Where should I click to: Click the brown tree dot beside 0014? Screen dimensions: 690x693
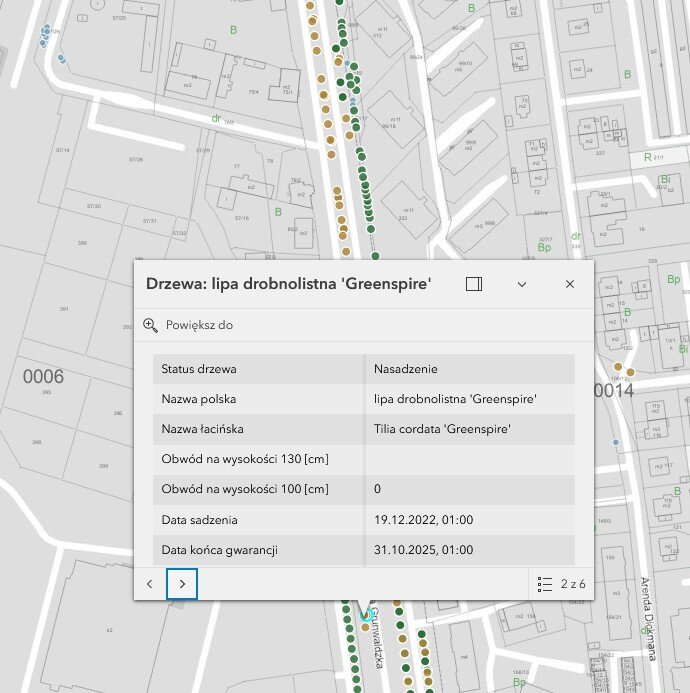[x=630, y=371]
